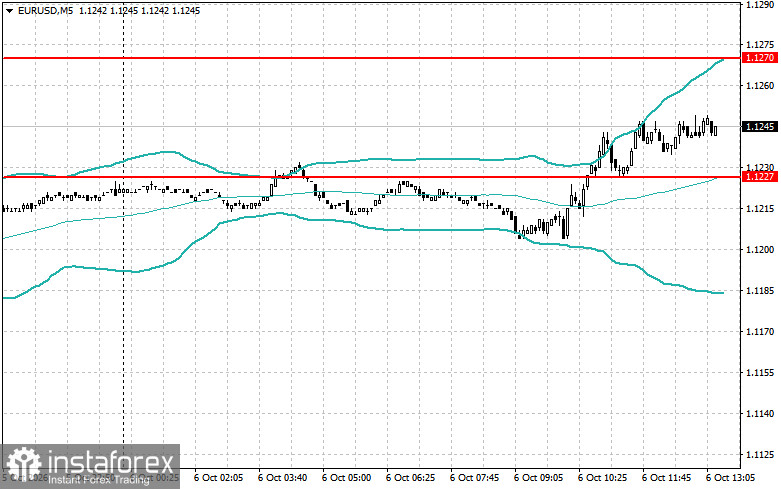This screenshot has height=489, width=781.
Task: Click the 1.1260 price scale value
Action: tap(760, 86)
